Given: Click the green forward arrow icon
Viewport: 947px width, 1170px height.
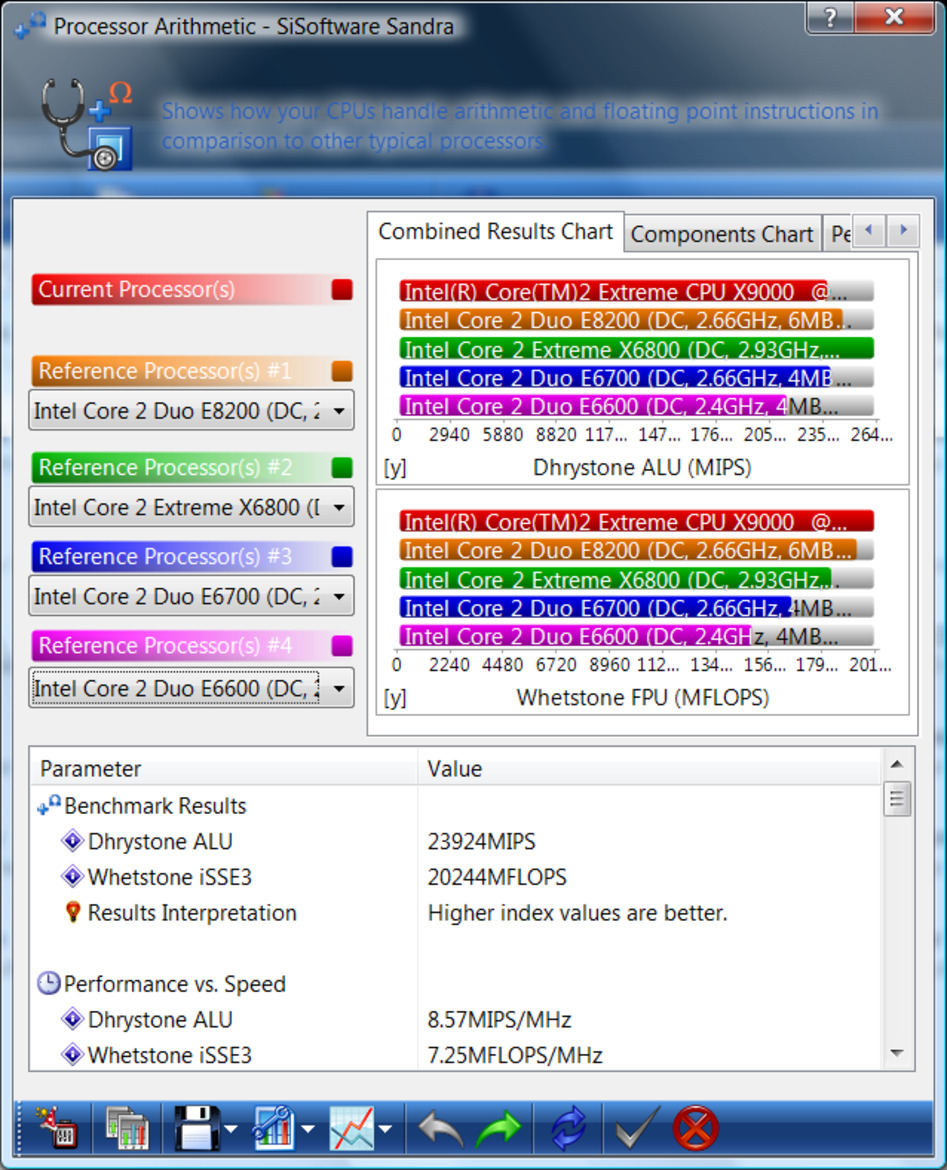Looking at the screenshot, I should pos(500,1127).
